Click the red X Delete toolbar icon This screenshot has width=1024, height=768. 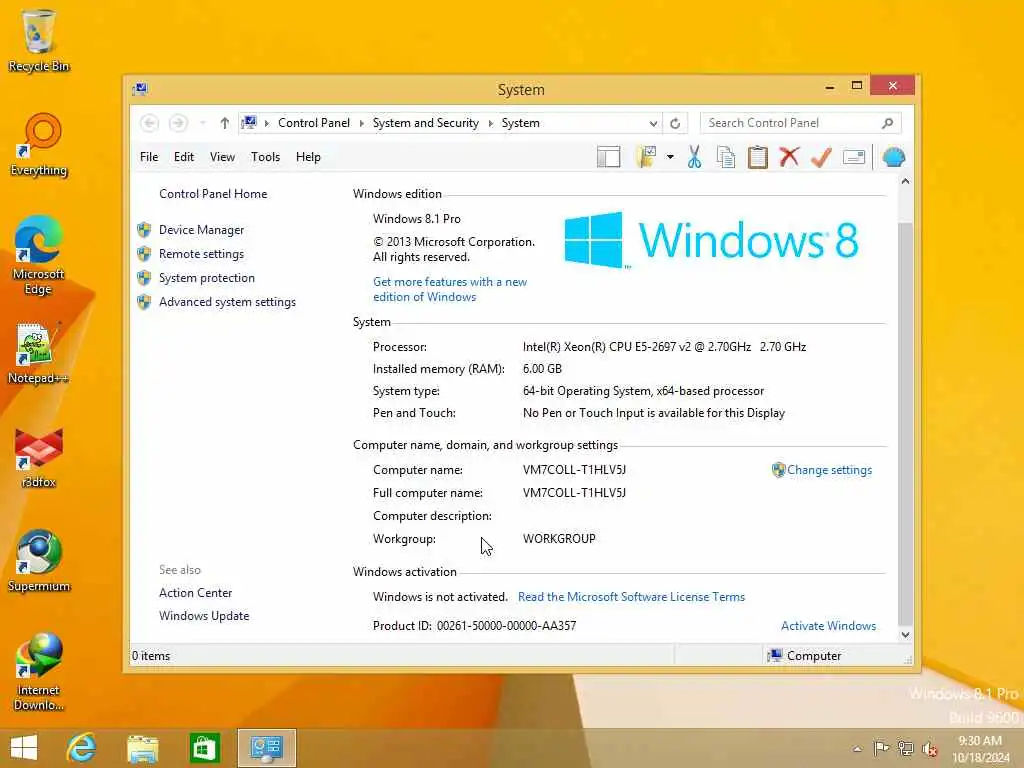790,157
